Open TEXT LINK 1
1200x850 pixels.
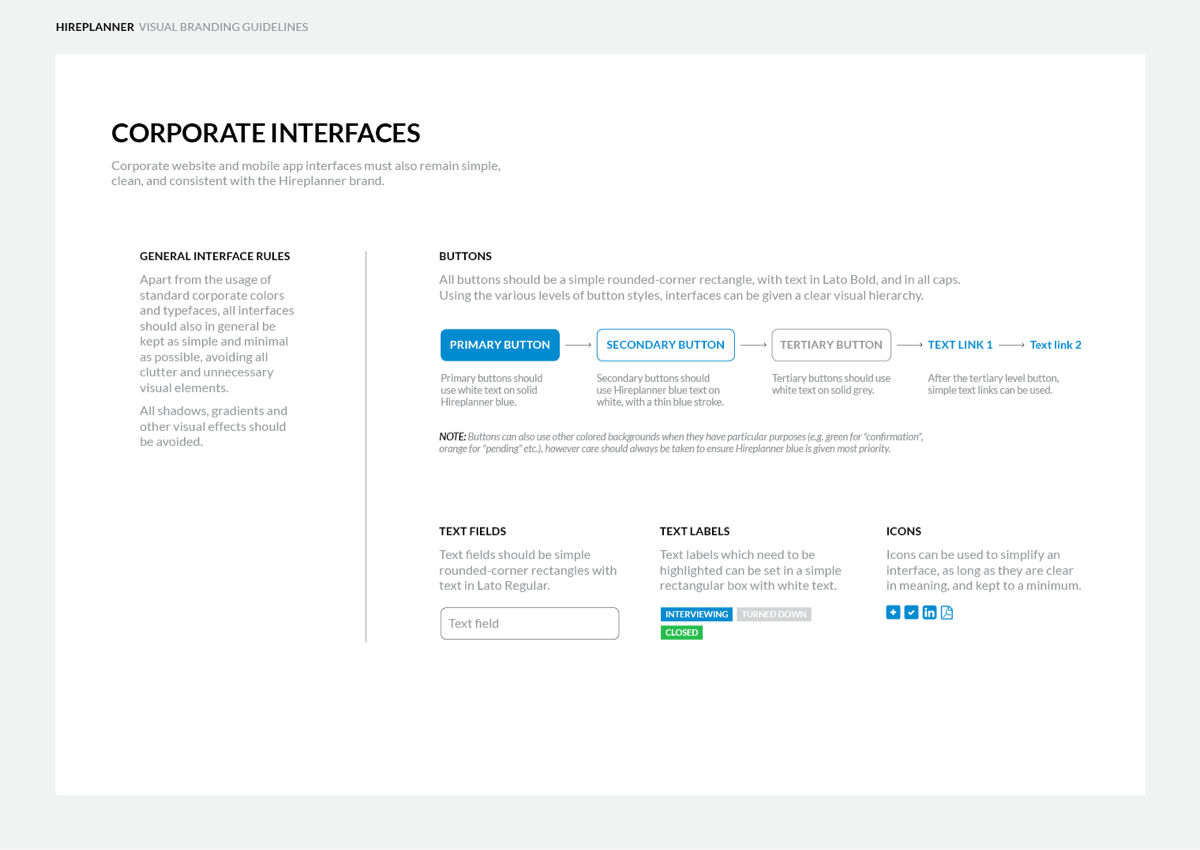(960, 344)
